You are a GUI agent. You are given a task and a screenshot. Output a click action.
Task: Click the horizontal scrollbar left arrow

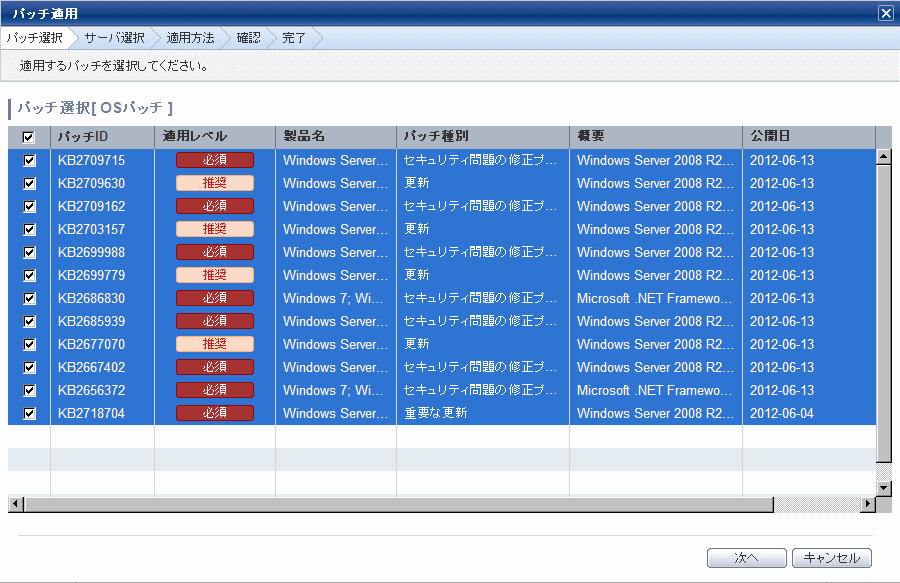(15, 504)
